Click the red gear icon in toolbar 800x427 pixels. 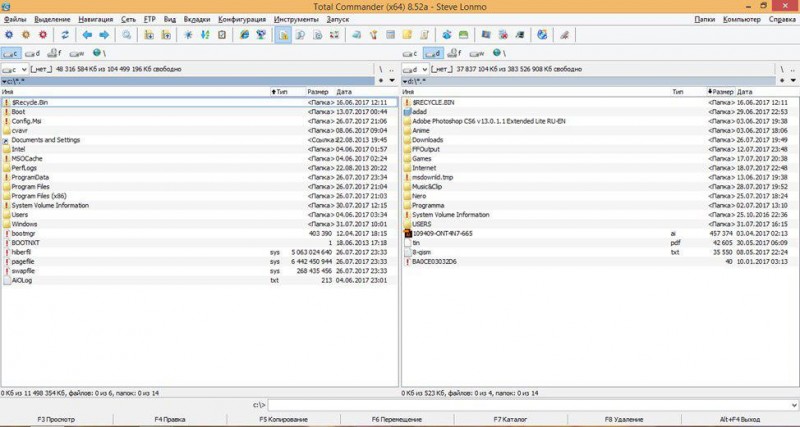[x=43, y=35]
